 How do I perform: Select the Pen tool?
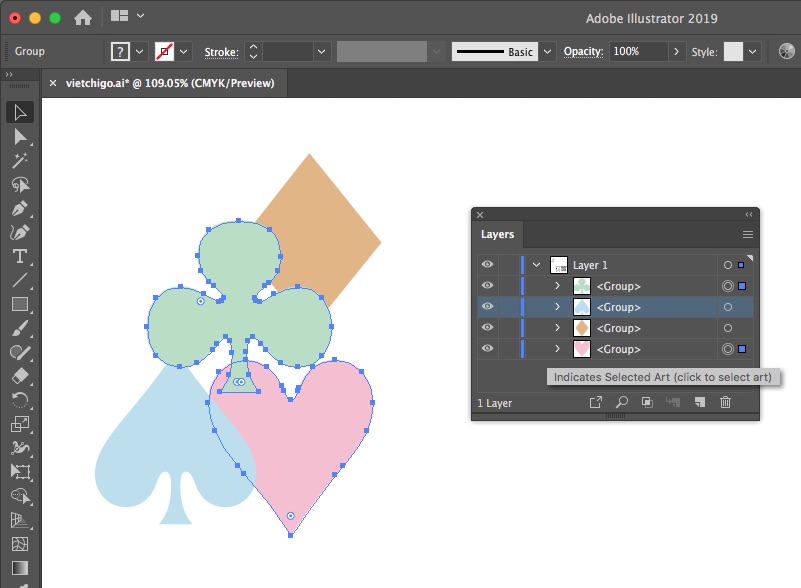pos(20,208)
